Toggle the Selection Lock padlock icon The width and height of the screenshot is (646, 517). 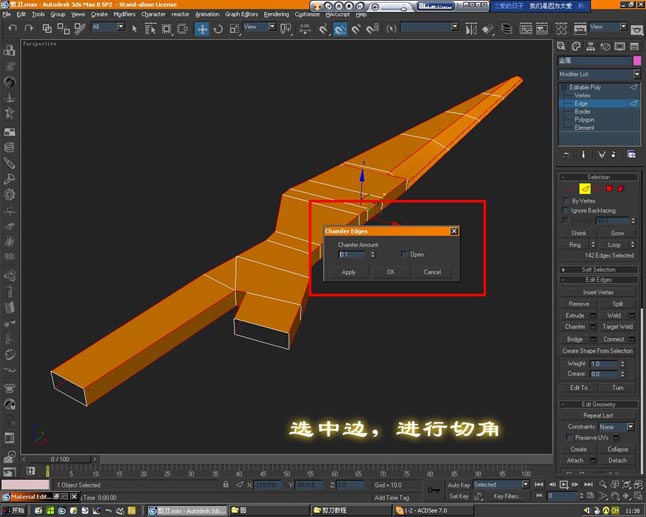pos(226,484)
